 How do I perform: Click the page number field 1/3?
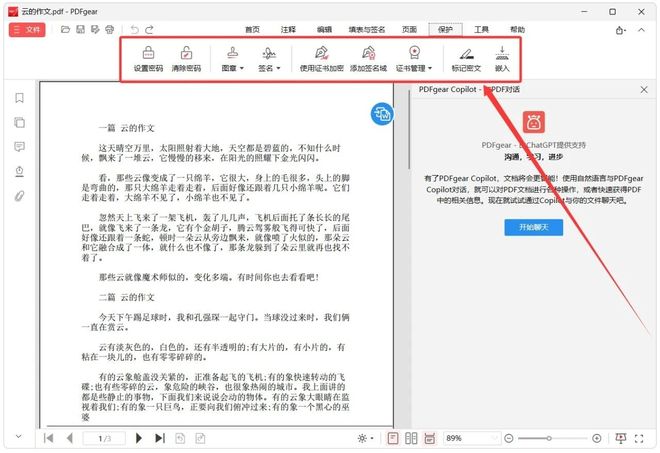click(x=104, y=439)
